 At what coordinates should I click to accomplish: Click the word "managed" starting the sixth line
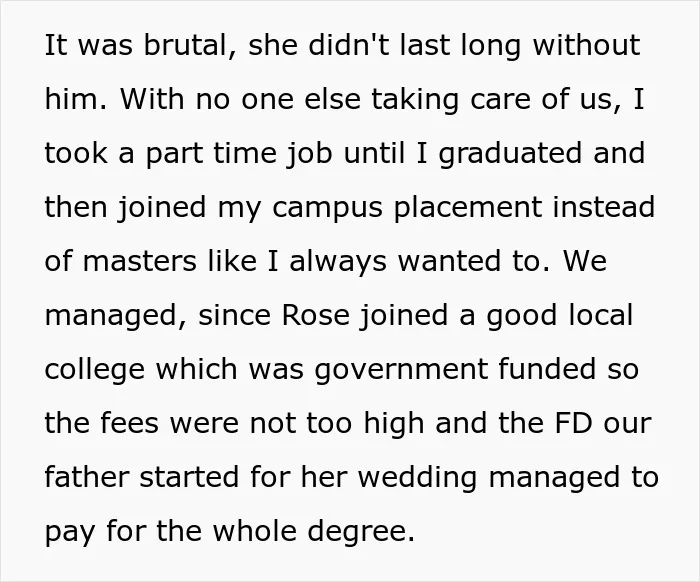(x=112, y=316)
